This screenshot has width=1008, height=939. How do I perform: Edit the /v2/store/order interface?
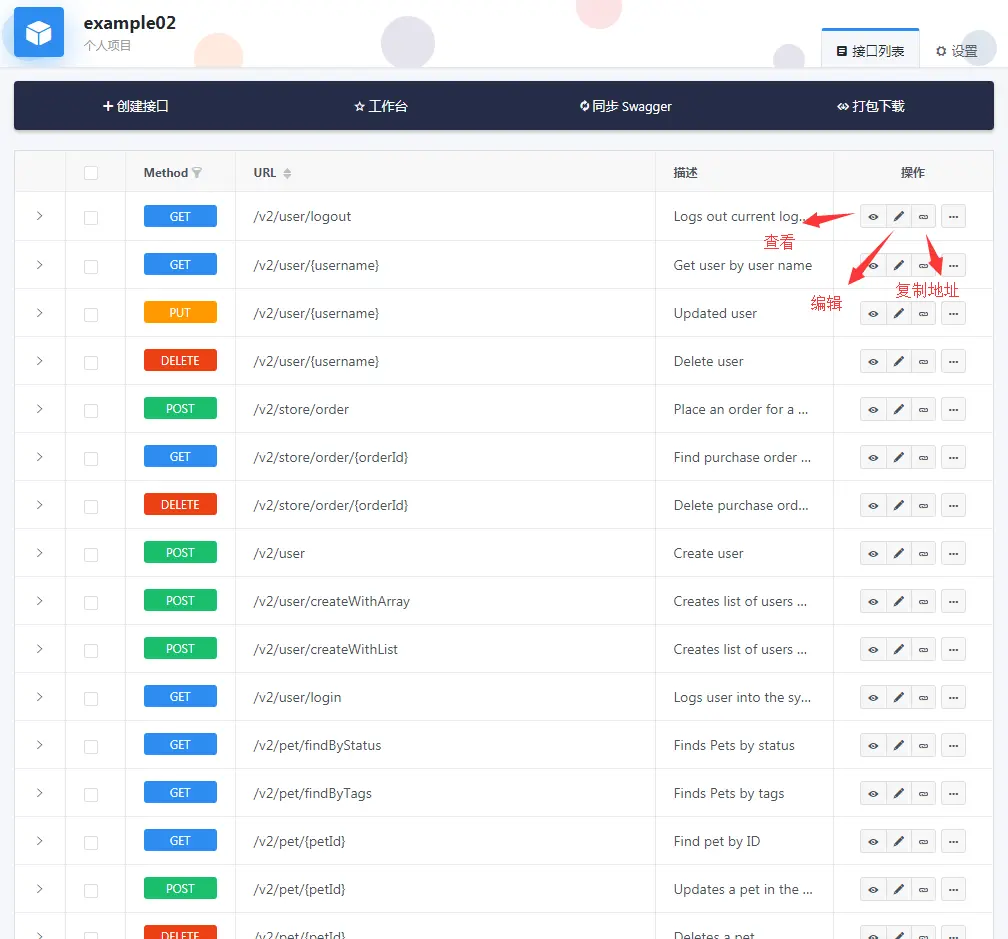coord(898,409)
